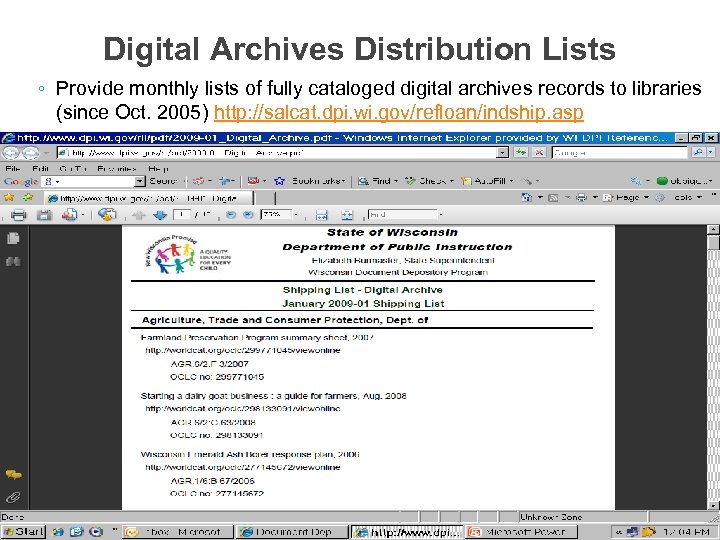The height and width of the screenshot is (540, 720).
Task: Click the PDF fit page icon
Action: pos(347,214)
